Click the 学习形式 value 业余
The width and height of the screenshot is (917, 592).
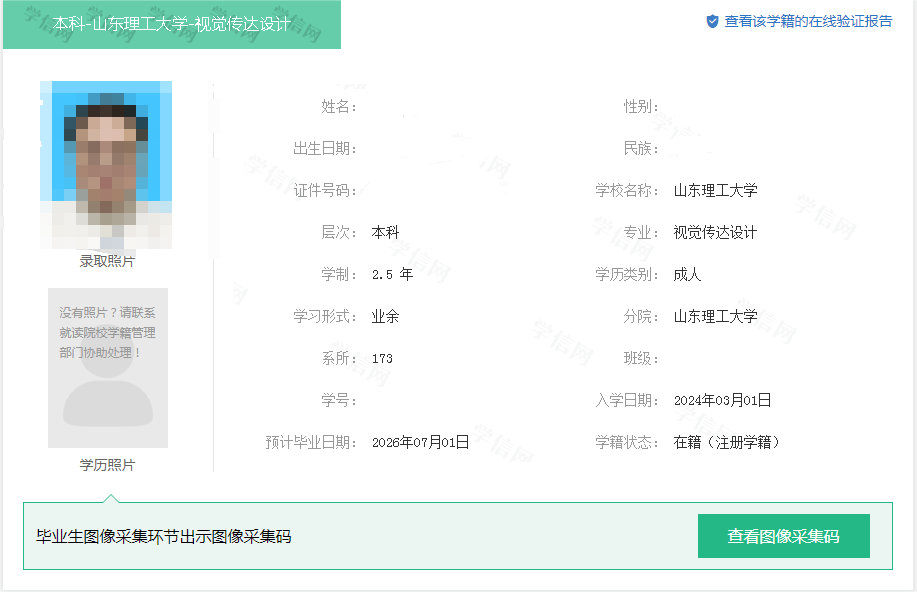pos(385,316)
